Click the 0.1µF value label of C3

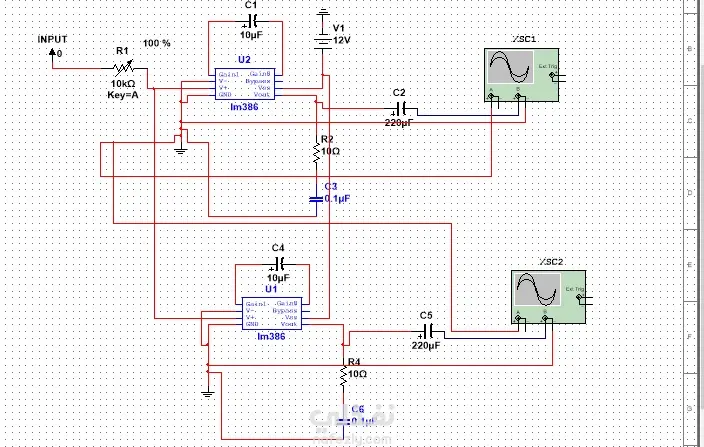pos(337,198)
